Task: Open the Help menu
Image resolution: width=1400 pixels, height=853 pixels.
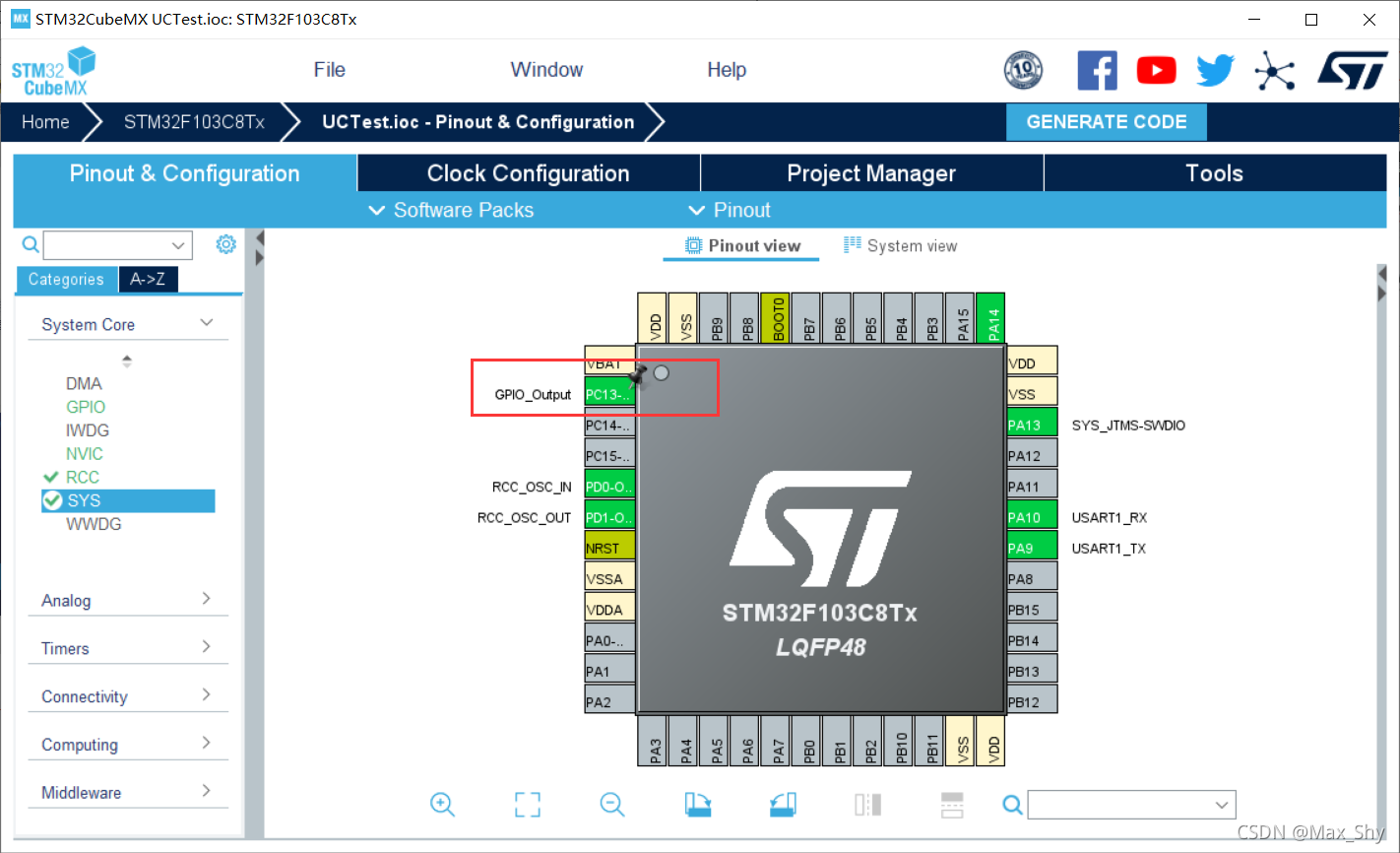Action: 727,70
